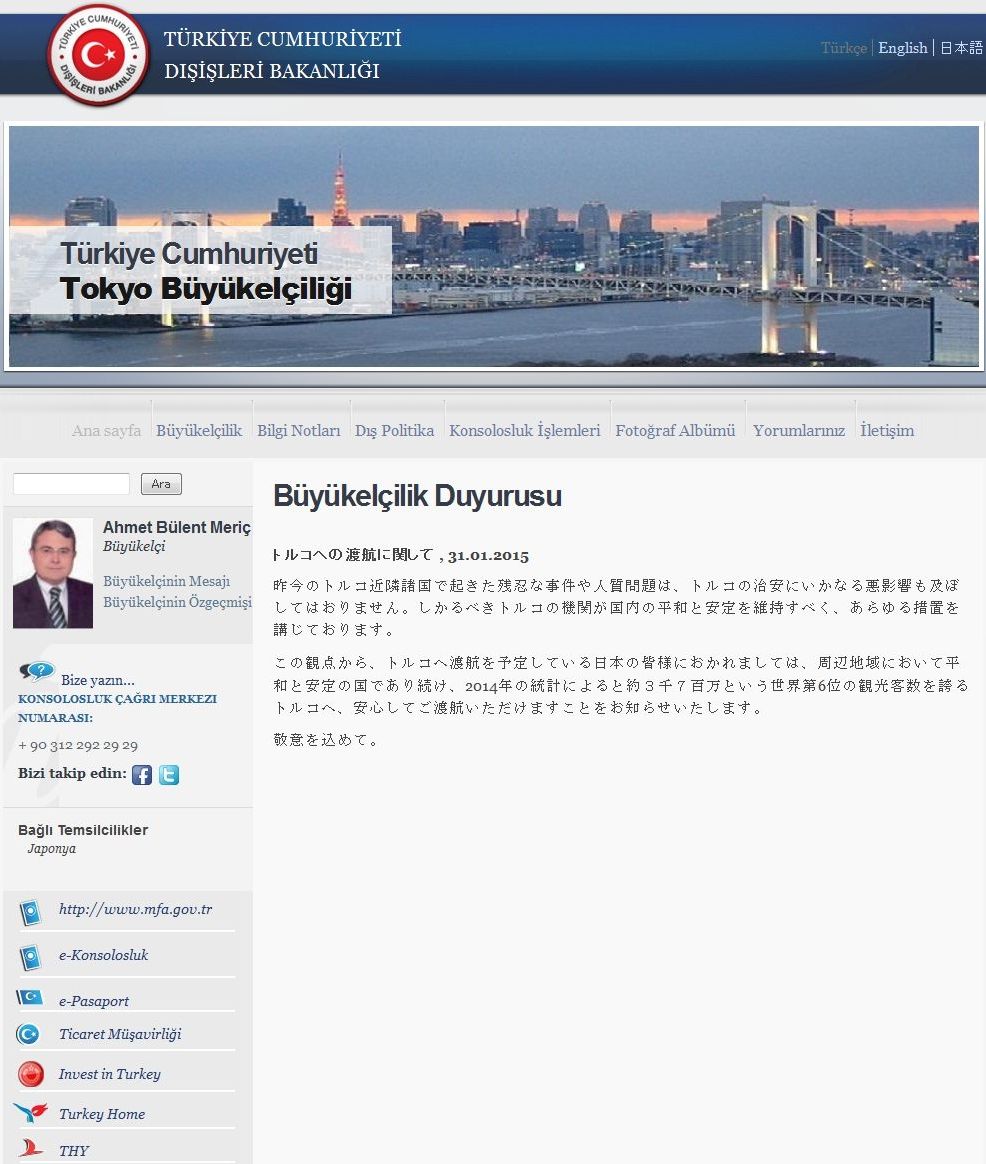Screen dimensions: 986x1164
Task: Click the passport icon beside e-Konsolosluk
Action: 30,958
